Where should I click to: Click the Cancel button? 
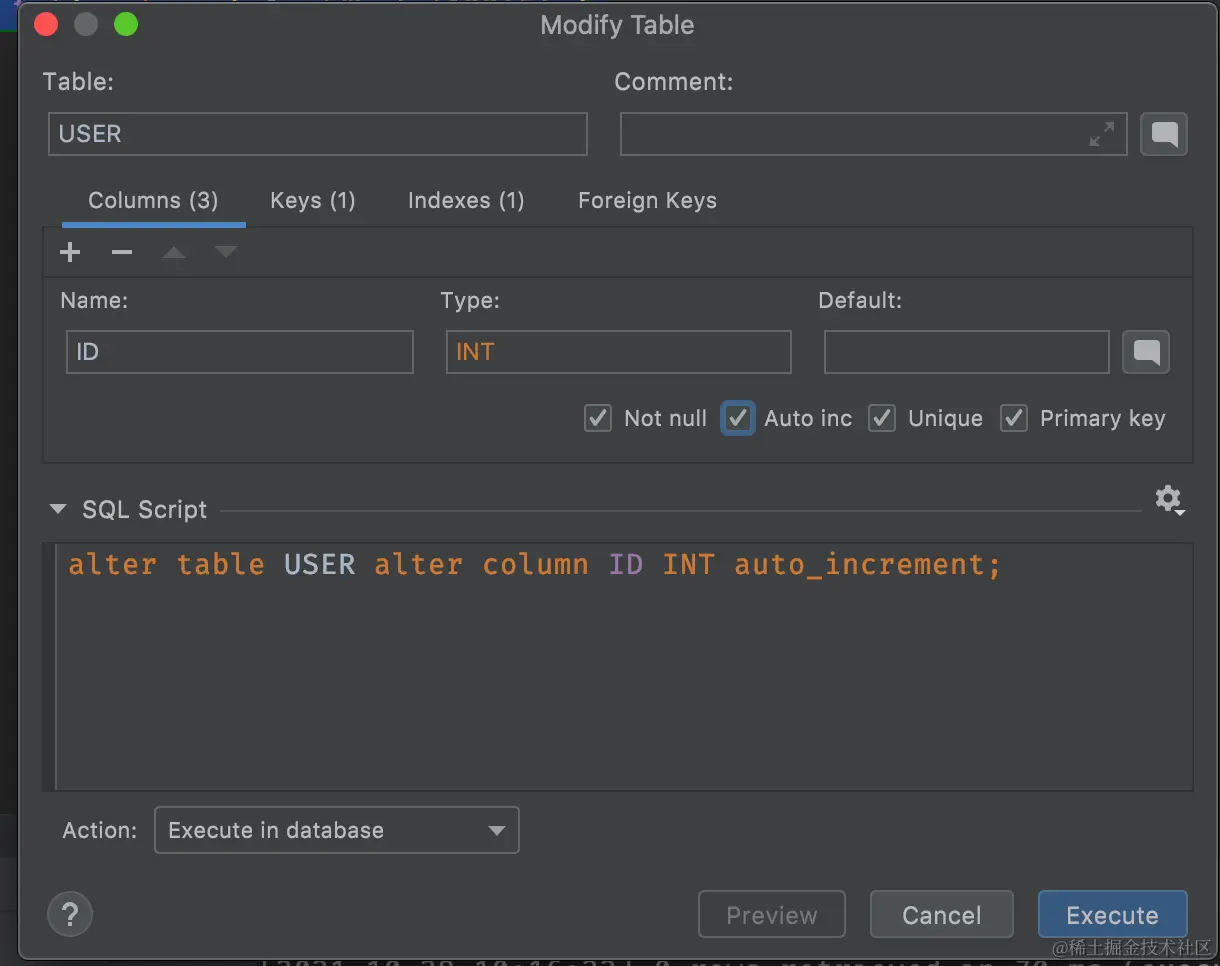point(941,915)
